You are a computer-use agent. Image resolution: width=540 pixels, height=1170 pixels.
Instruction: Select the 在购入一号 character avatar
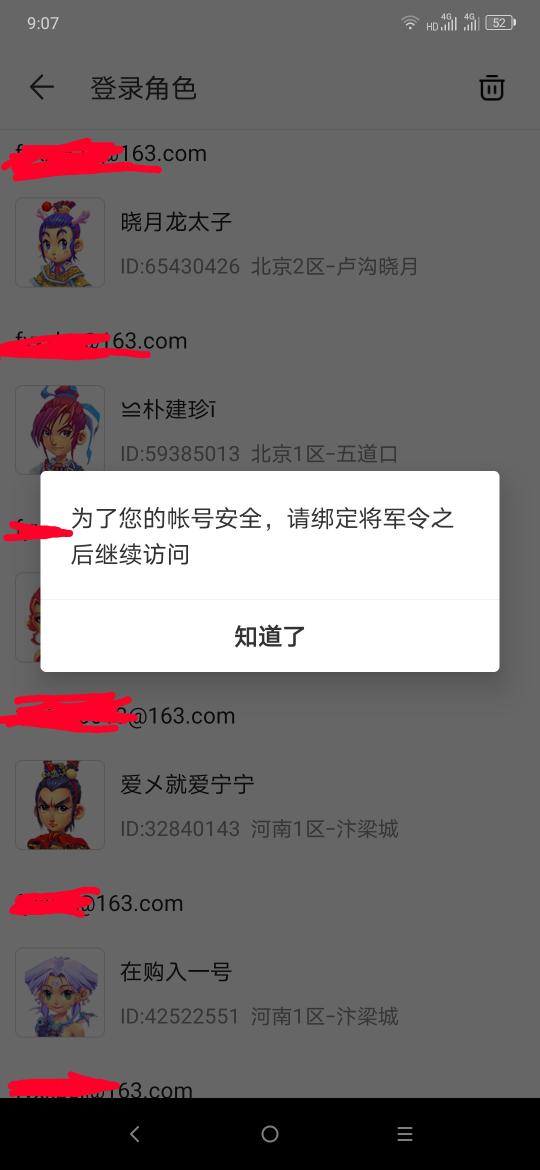[60, 992]
